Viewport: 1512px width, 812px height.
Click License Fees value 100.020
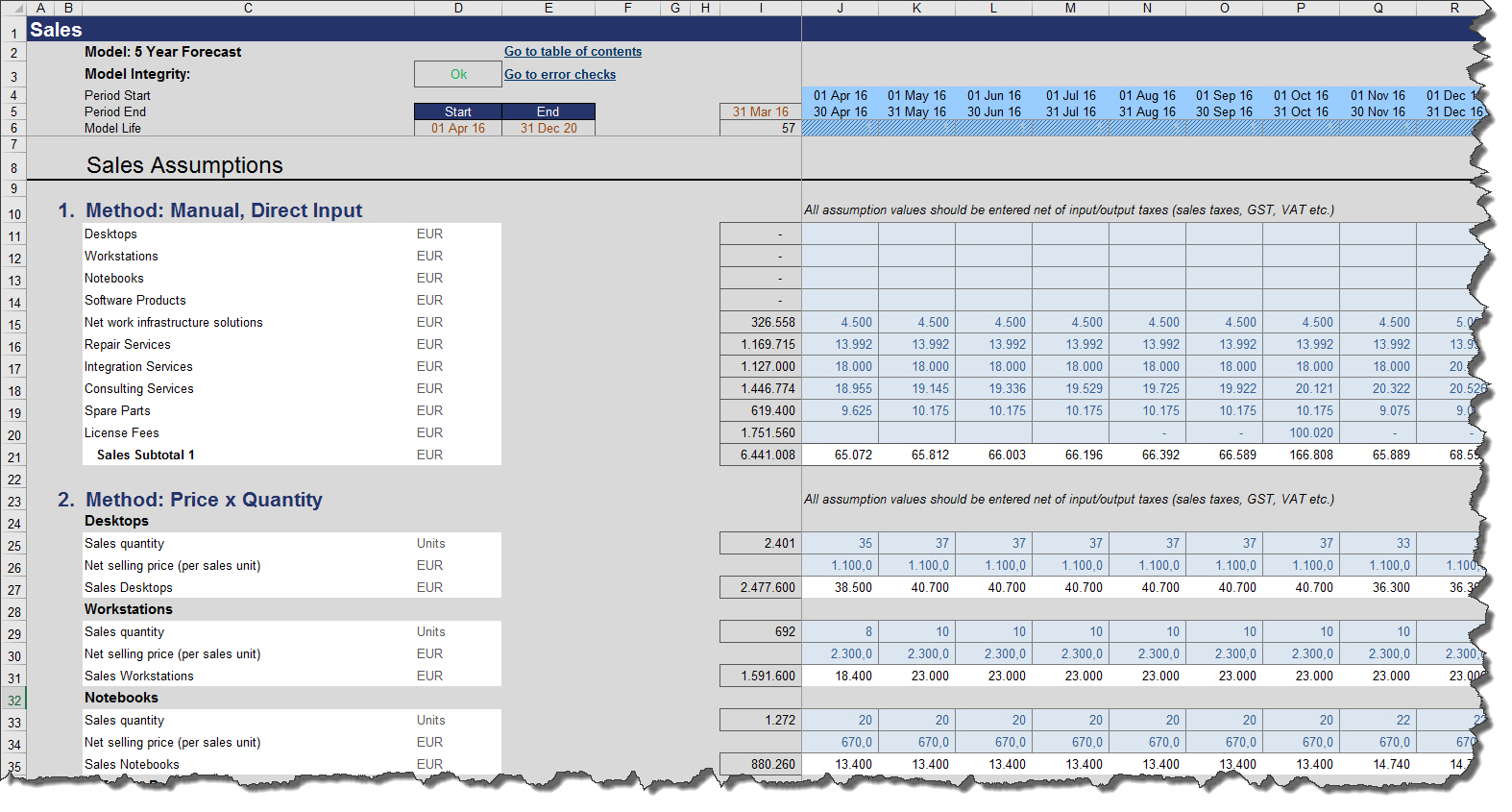tap(1301, 433)
